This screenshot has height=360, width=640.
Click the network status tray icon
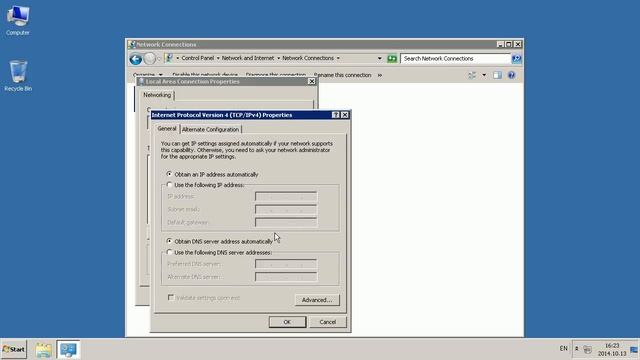pyautogui.click(x=587, y=349)
